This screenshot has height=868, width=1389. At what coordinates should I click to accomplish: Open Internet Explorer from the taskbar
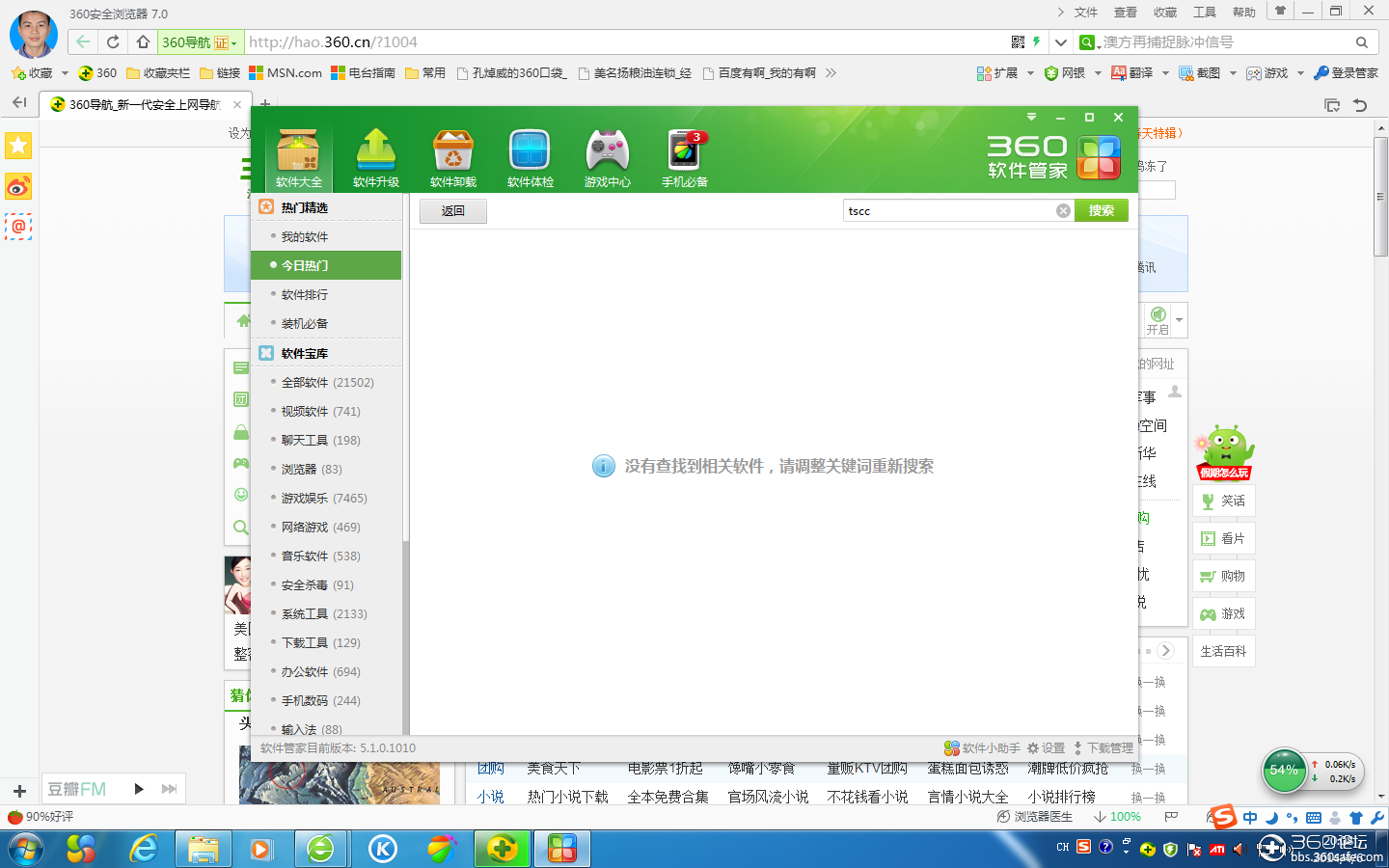coord(144,849)
